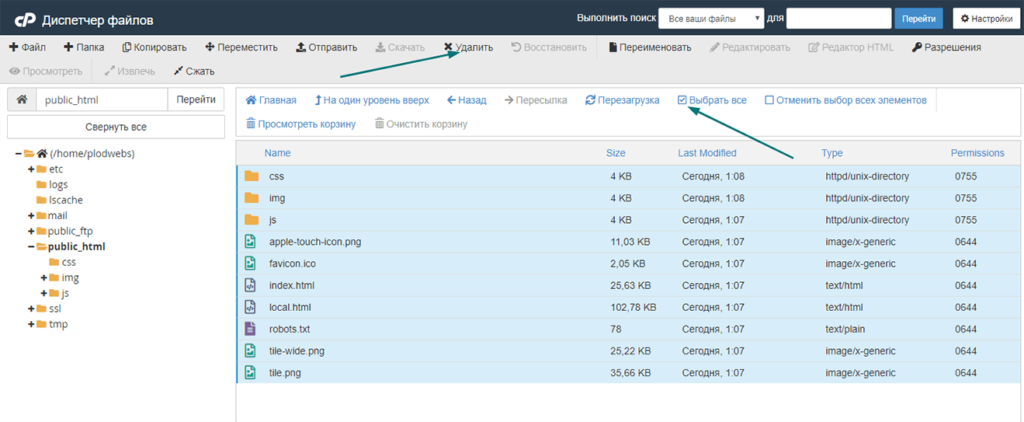Image resolution: width=1024 pixels, height=422 pixels.
Task: Click the apple-touch-icon.png file icon
Action: click(x=249, y=242)
